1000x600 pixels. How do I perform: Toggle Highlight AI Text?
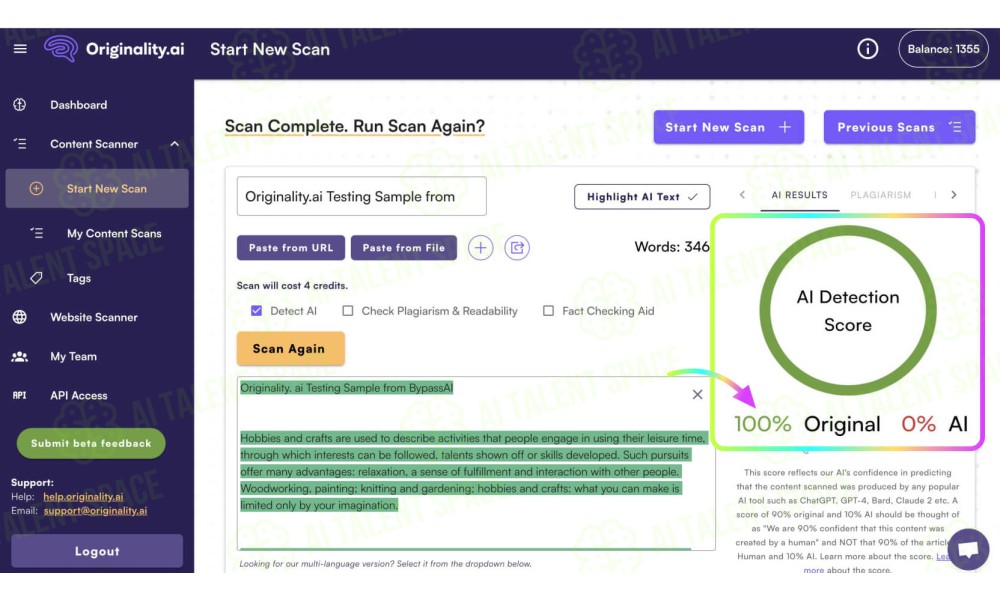coord(642,197)
